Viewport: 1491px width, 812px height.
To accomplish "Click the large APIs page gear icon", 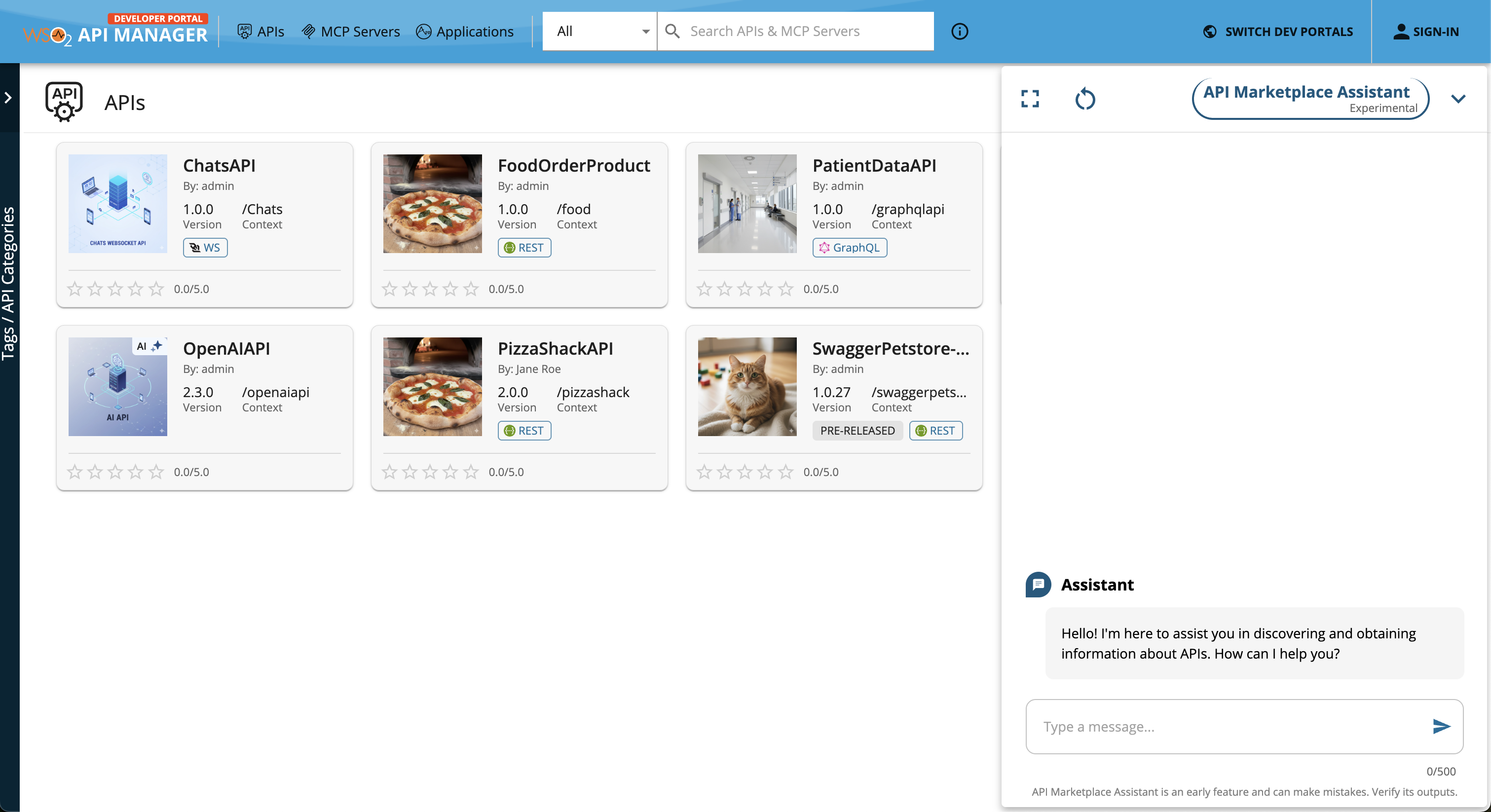I will click(64, 101).
